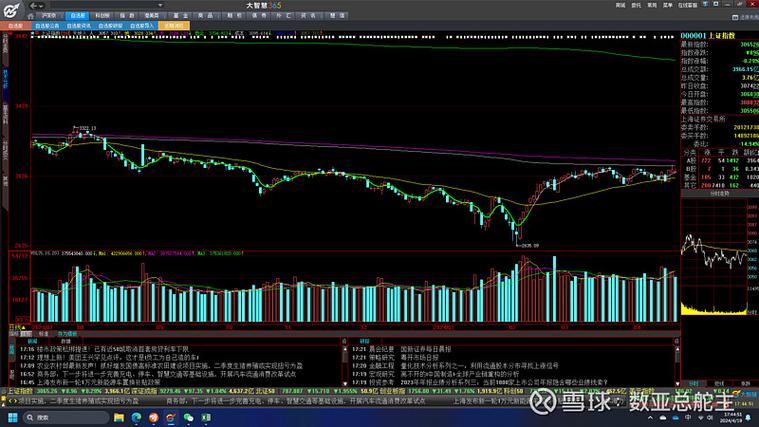Open the 17:20 金融工程 research report

(455, 366)
